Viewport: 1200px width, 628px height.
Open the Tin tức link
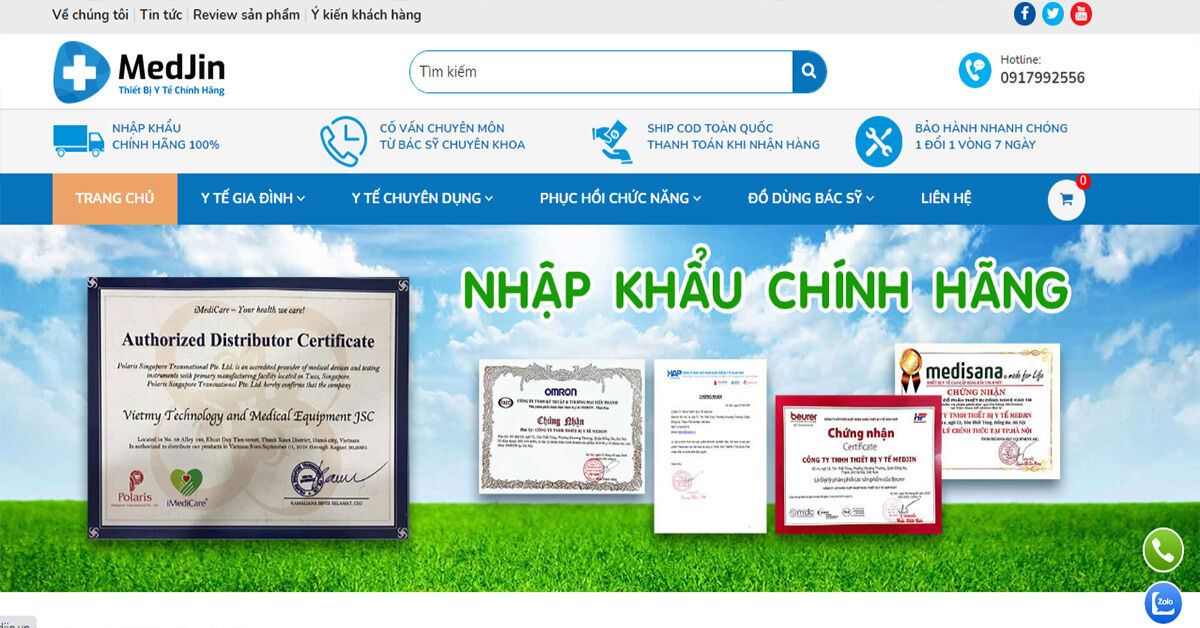coord(161,15)
